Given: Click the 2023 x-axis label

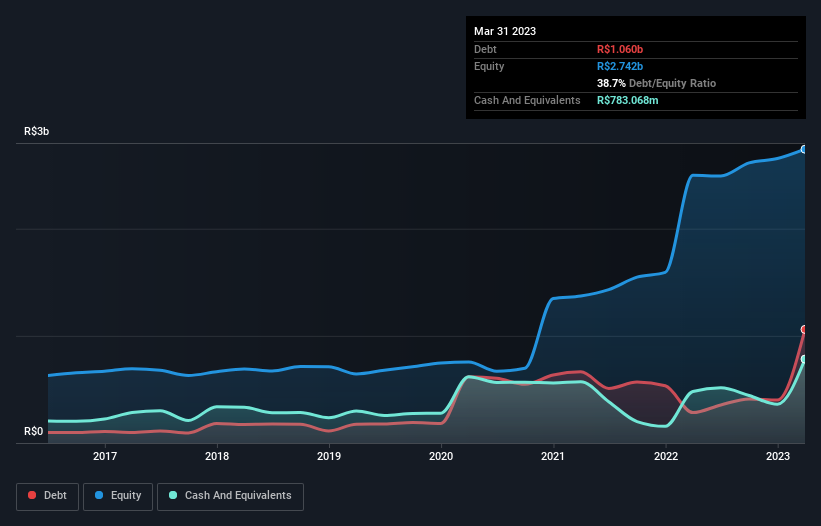Looking at the screenshot, I should coord(778,456).
